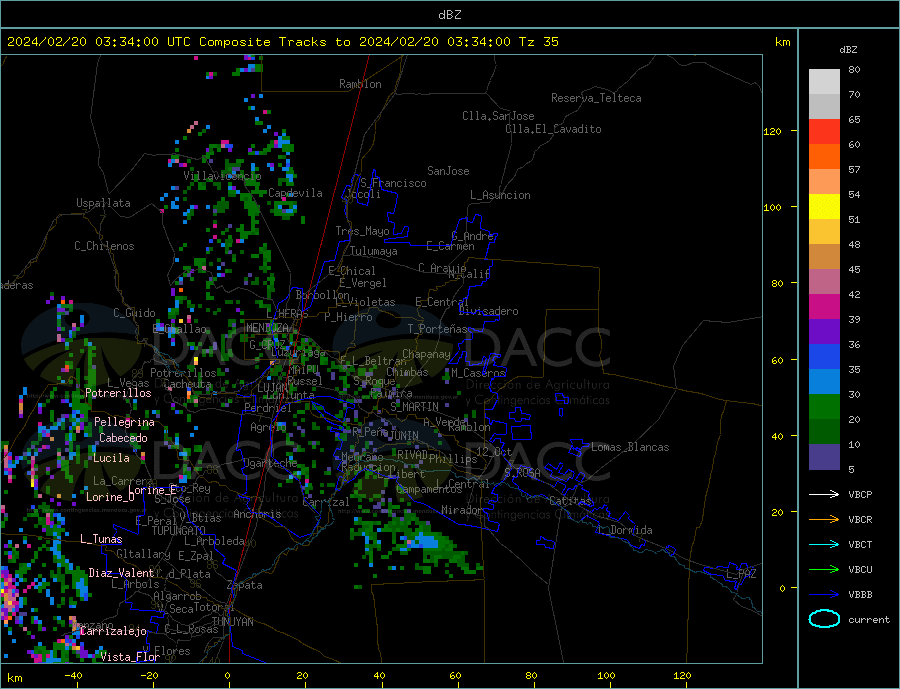This screenshot has height=689, width=900.
Task: Click the green VBCU arrow legend icon
Action: pyautogui.click(x=824, y=570)
